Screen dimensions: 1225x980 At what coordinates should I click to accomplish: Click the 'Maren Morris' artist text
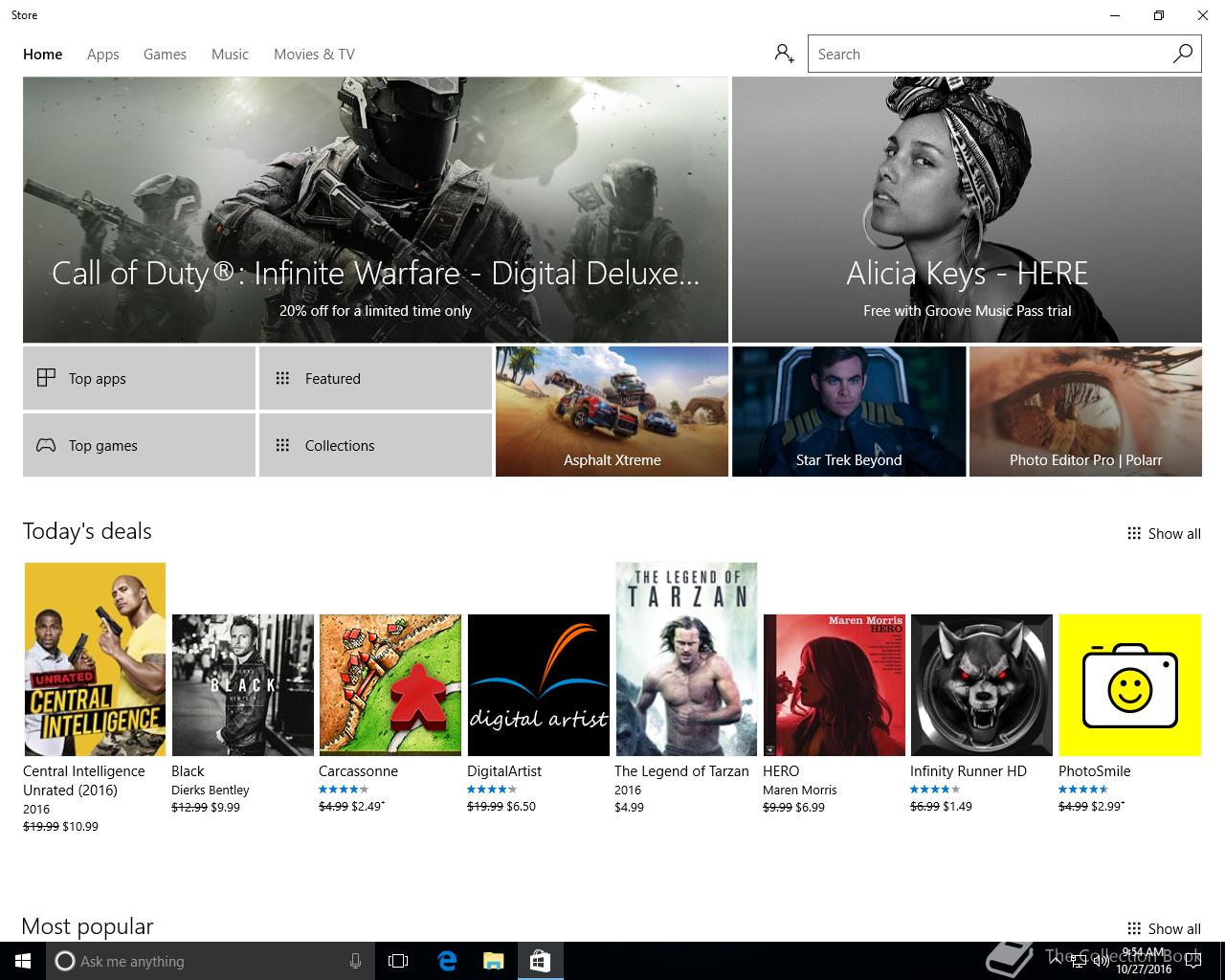799,790
